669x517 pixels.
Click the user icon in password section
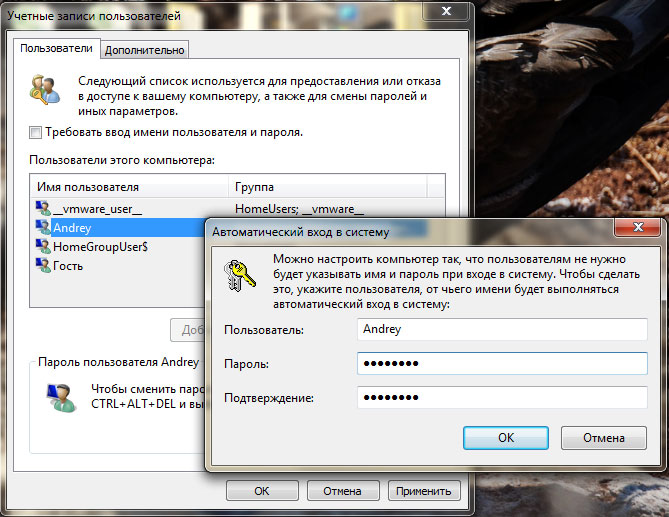tap(61, 397)
